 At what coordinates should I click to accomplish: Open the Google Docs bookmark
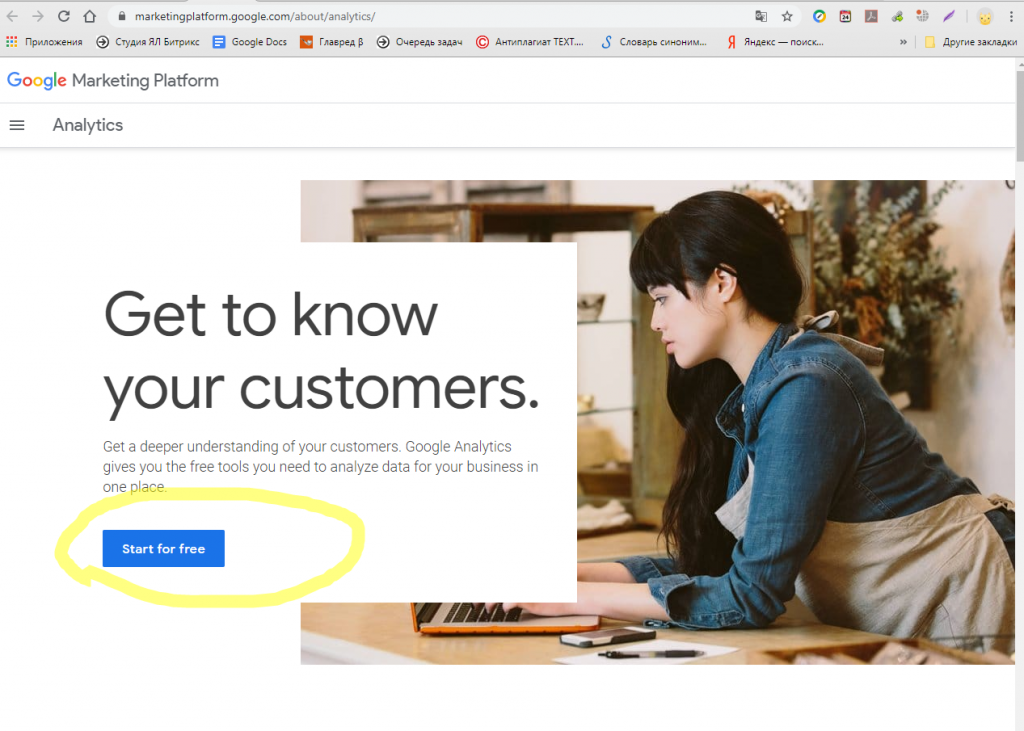(250, 42)
